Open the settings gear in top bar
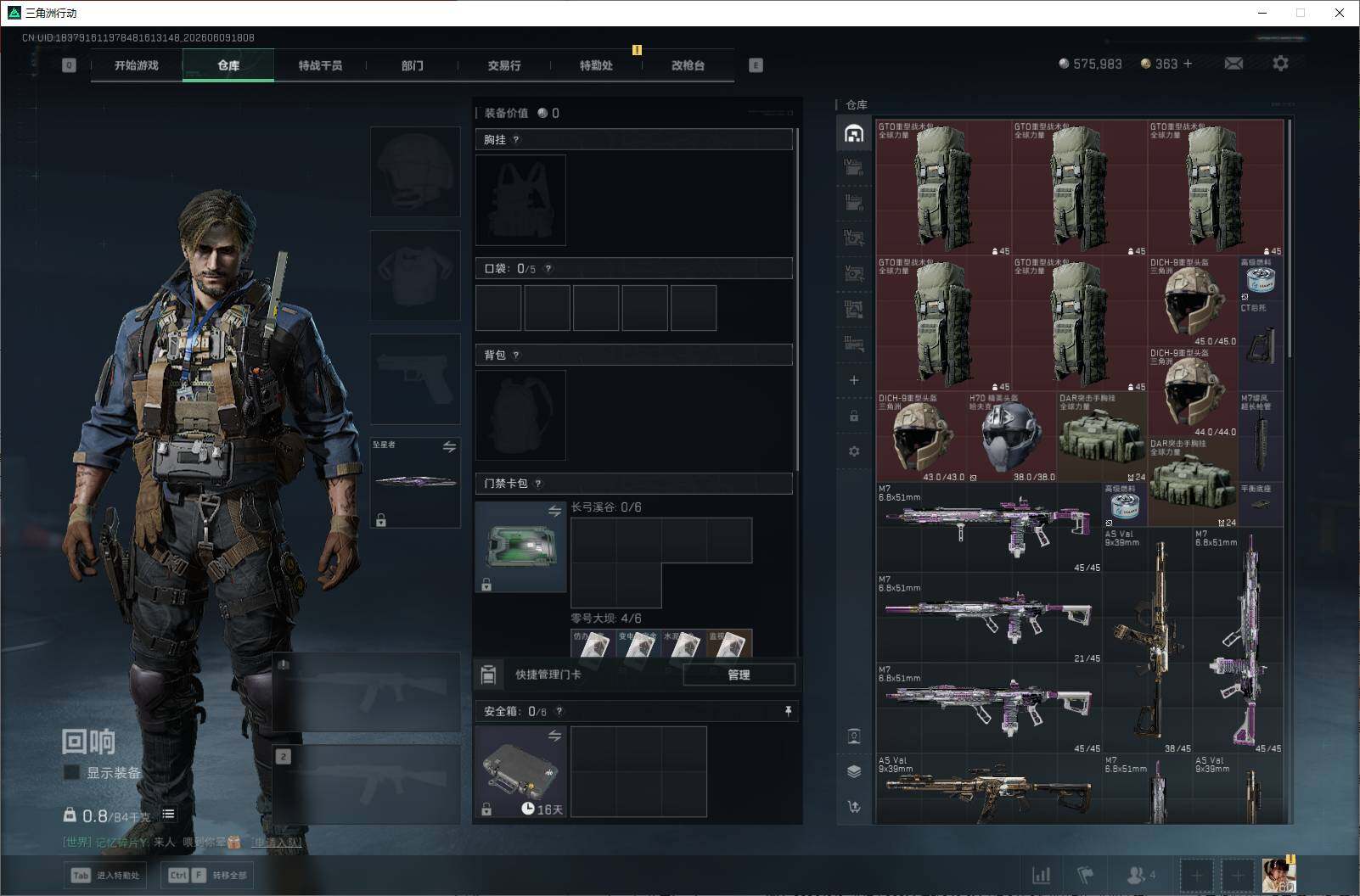The image size is (1360, 896). click(1280, 64)
